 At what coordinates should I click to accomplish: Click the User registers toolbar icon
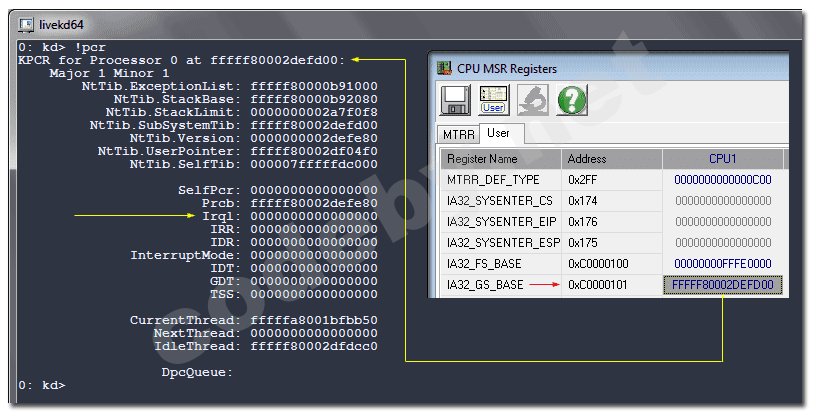[493, 100]
